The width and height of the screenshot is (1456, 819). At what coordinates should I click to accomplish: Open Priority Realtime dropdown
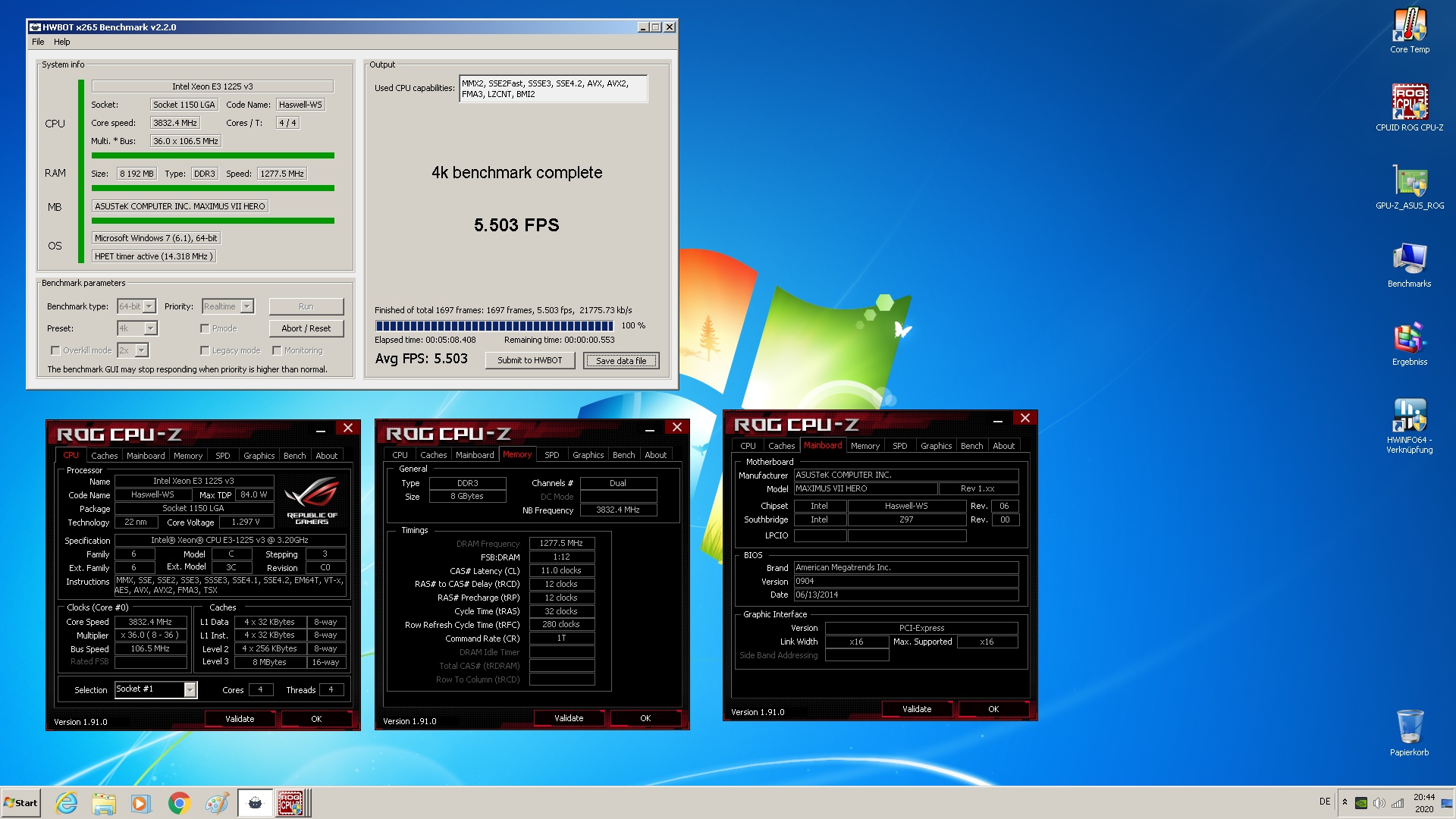click(x=227, y=306)
